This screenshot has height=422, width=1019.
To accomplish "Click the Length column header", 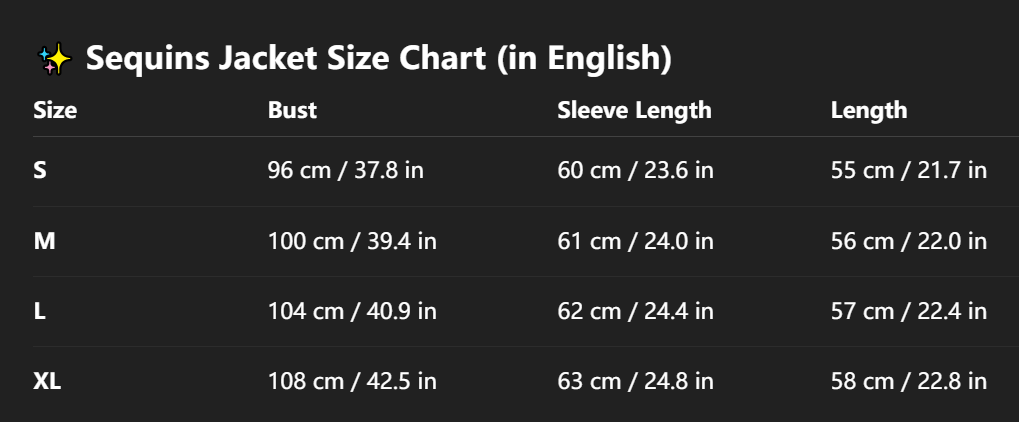I will click(869, 110).
